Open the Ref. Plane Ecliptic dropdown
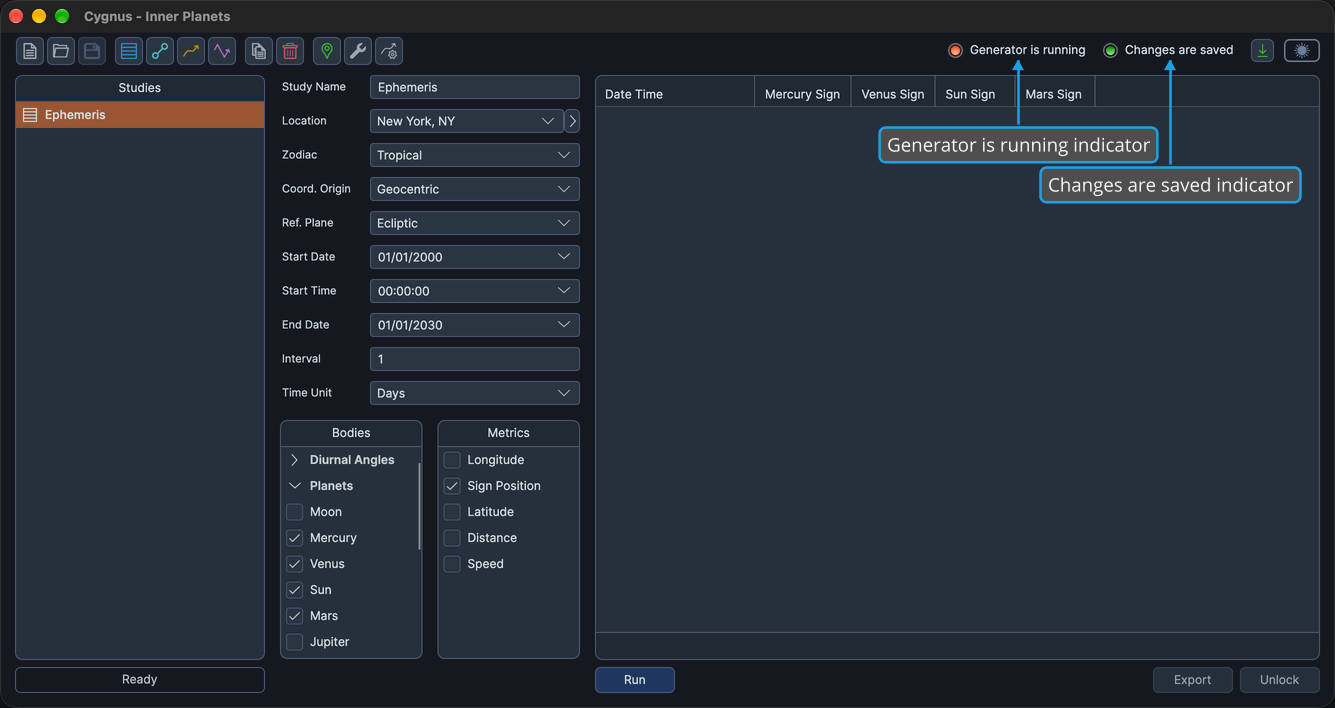The height and width of the screenshot is (708, 1335). [x=475, y=223]
